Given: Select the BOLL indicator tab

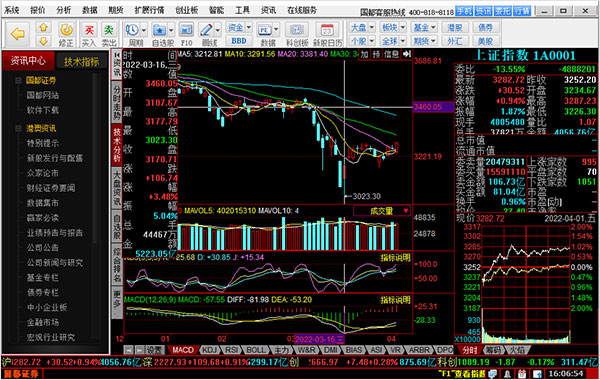Looking at the screenshot, I should (256, 350).
